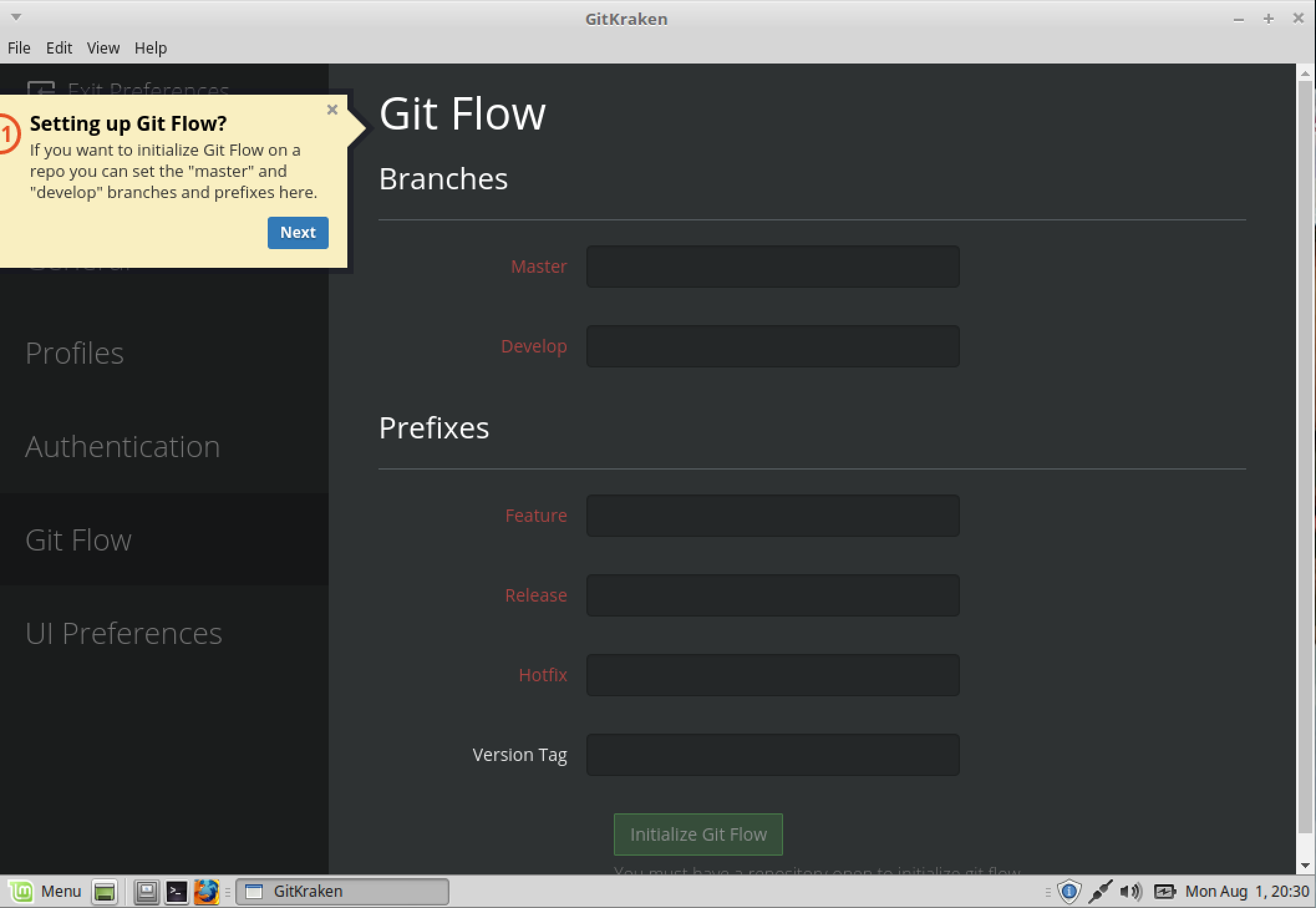Launch Firefox from the taskbar
The height and width of the screenshot is (908, 1316).
coord(207,892)
